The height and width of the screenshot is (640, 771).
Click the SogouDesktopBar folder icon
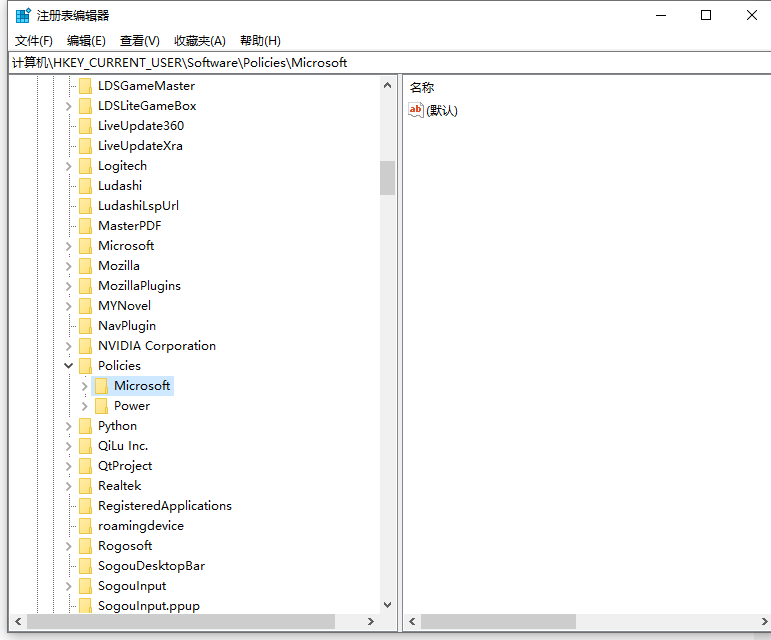(x=86, y=566)
